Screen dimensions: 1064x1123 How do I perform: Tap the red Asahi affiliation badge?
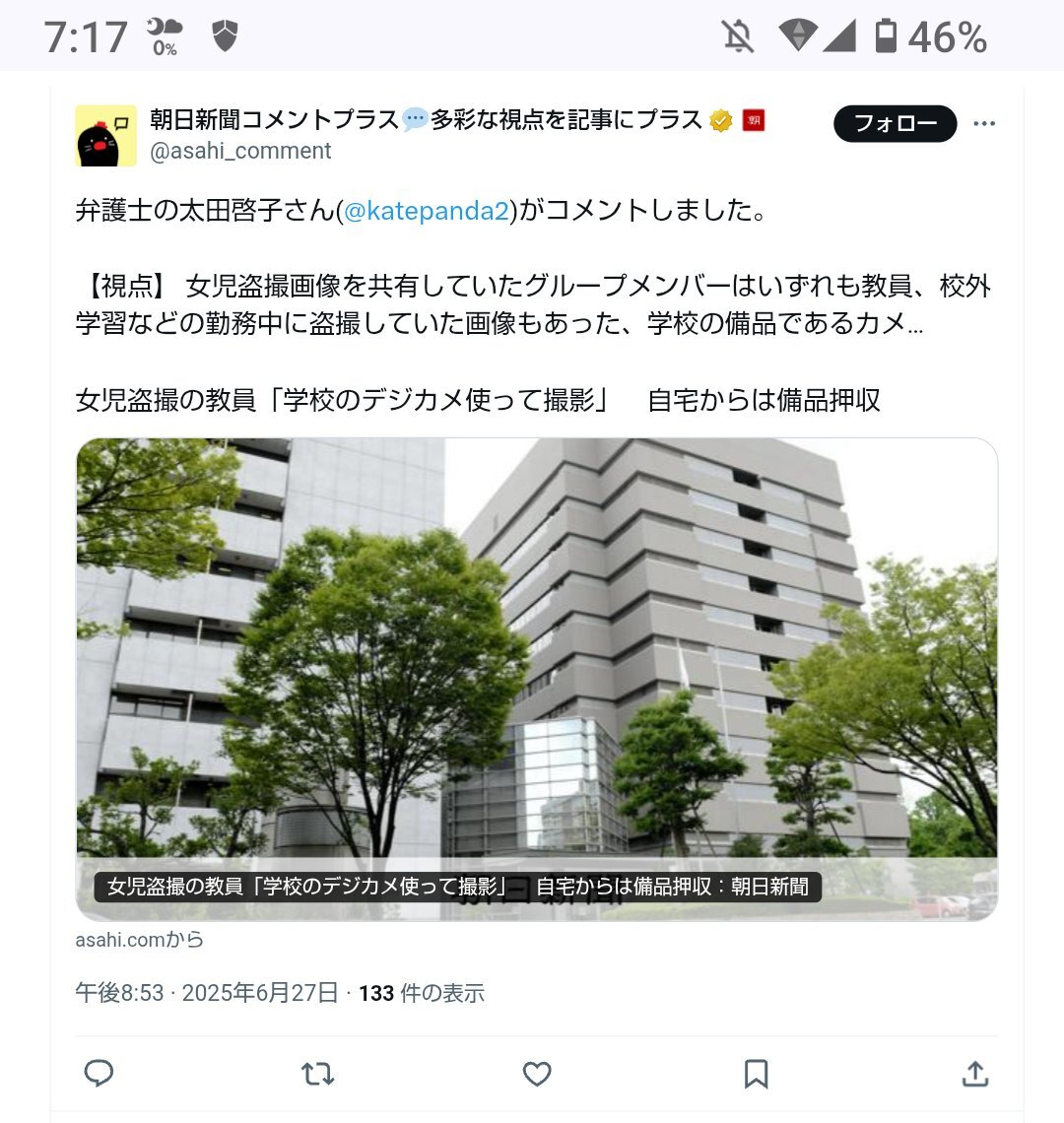753,120
